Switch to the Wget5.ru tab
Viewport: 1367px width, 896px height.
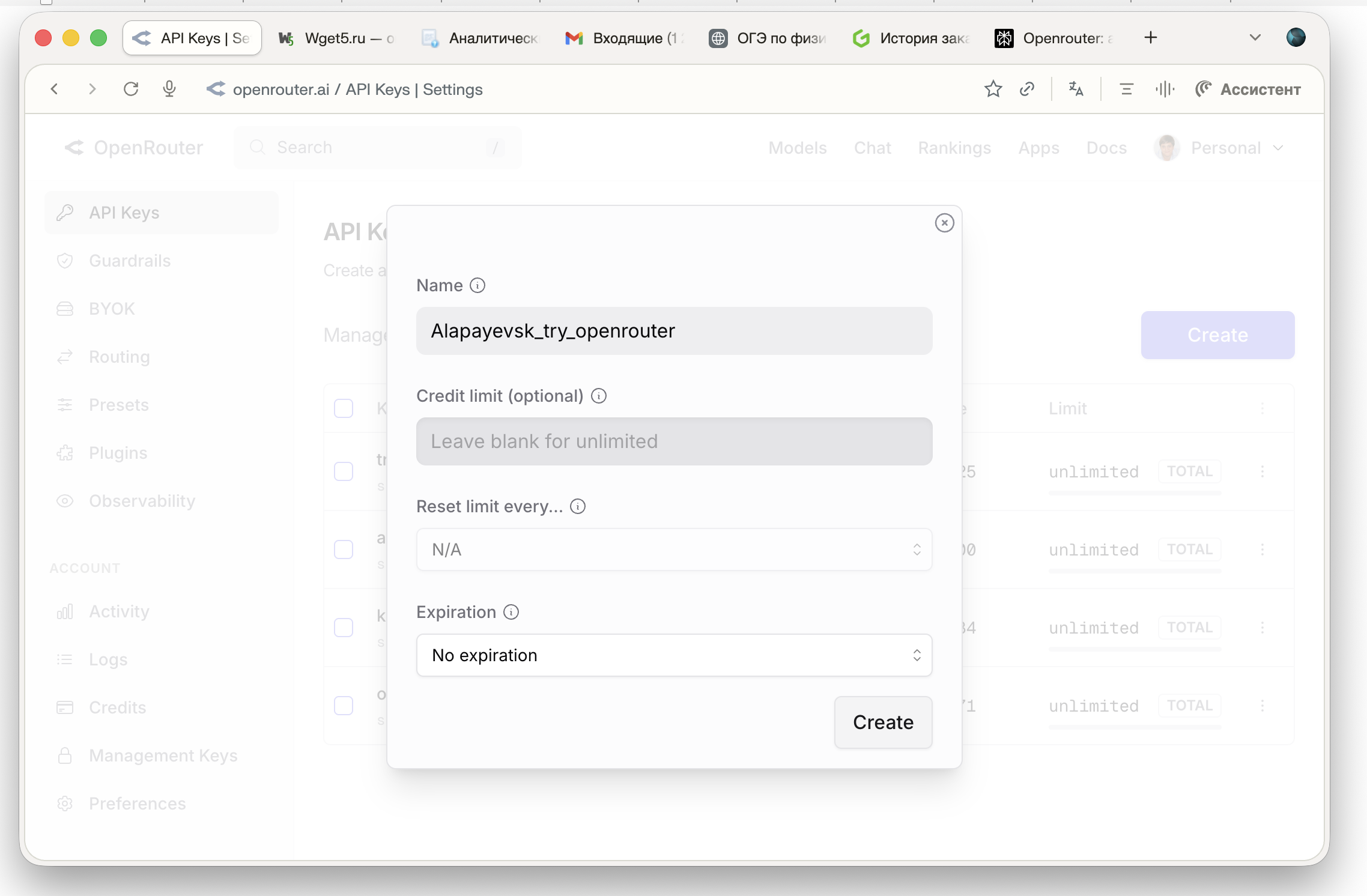coord(336,38)
